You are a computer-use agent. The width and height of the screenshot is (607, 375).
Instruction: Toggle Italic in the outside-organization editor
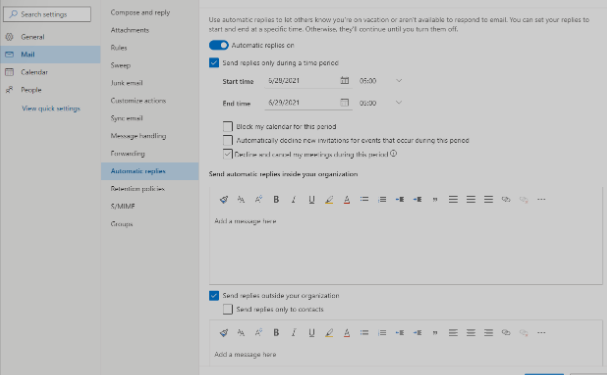[294, 333]
